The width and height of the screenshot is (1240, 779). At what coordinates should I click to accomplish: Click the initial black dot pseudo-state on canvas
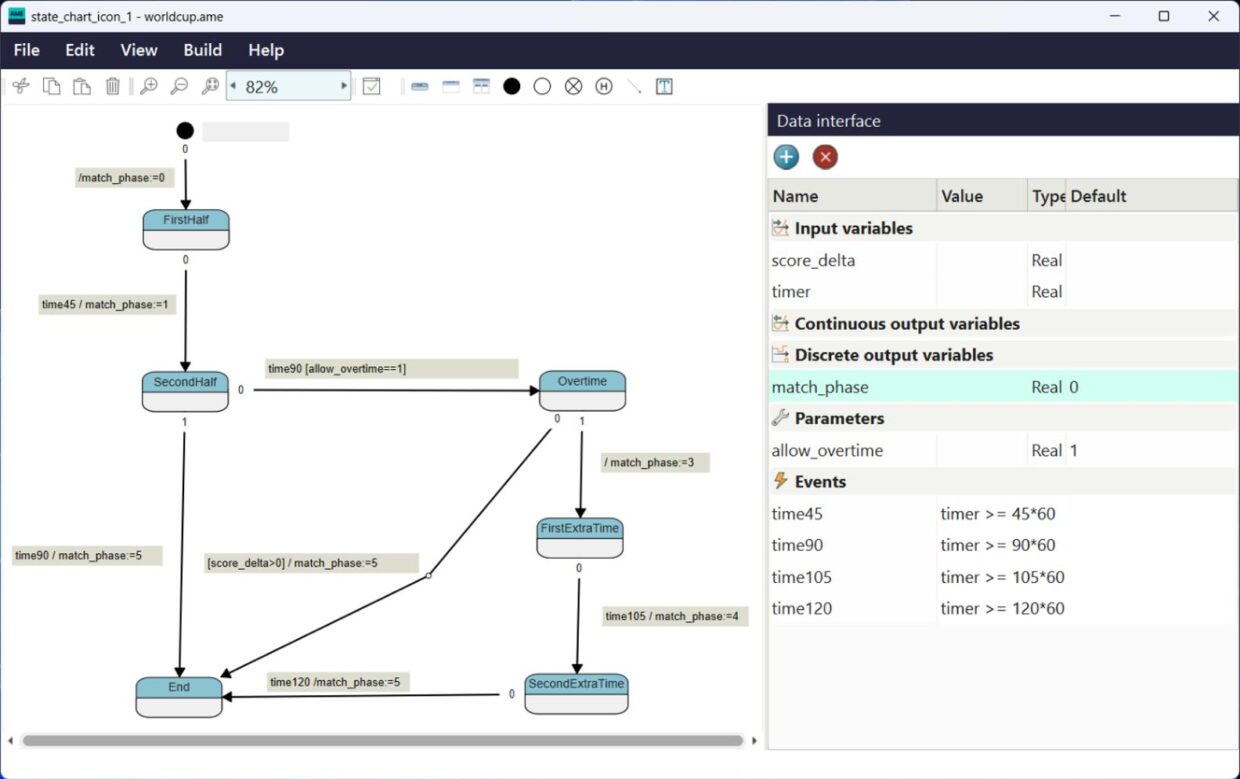[185, 130]
